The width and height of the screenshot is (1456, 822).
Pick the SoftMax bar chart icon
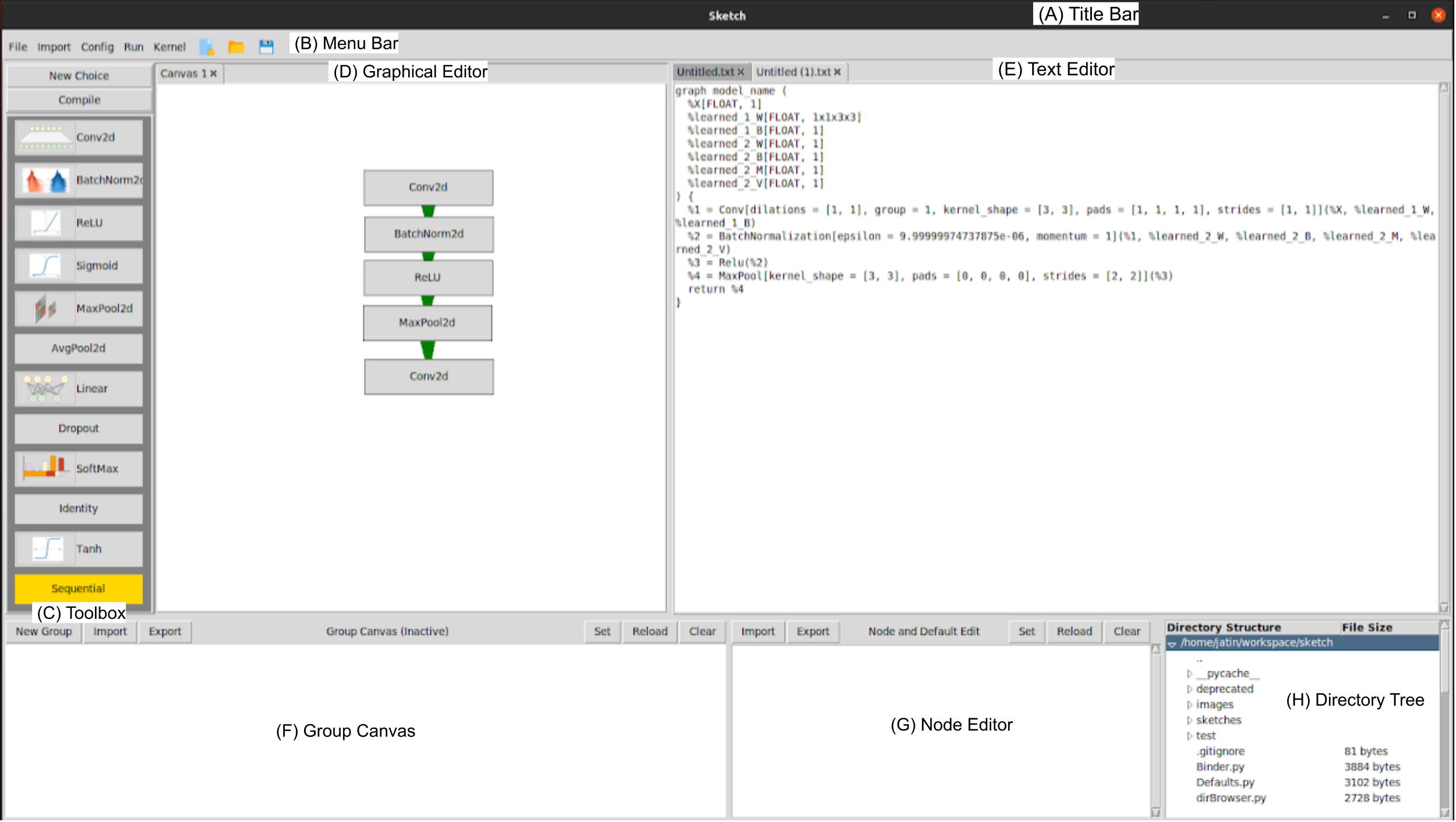coord(45,469)
